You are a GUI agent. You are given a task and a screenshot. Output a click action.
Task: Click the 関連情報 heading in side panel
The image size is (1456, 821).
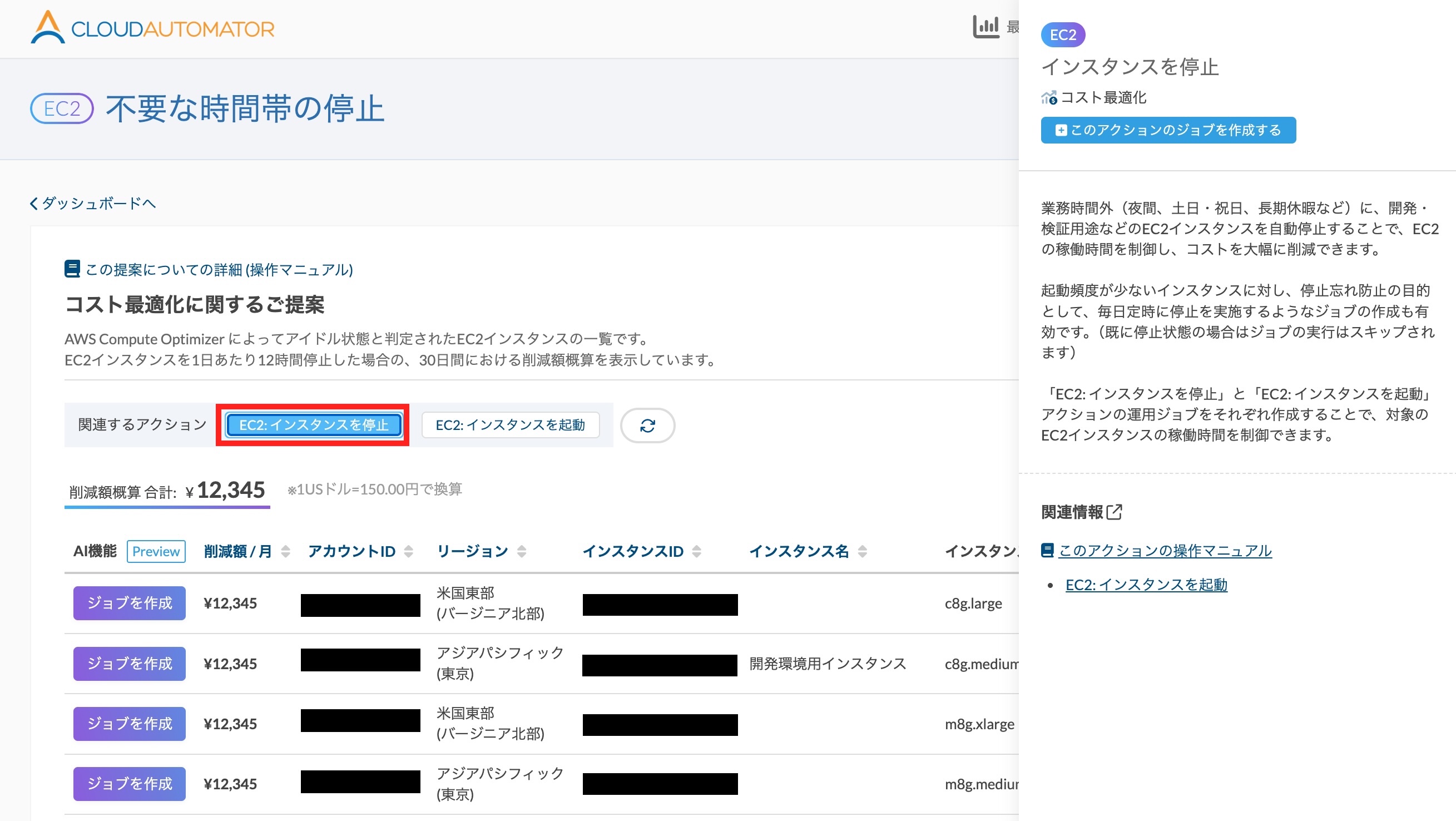click(1072, 512)
